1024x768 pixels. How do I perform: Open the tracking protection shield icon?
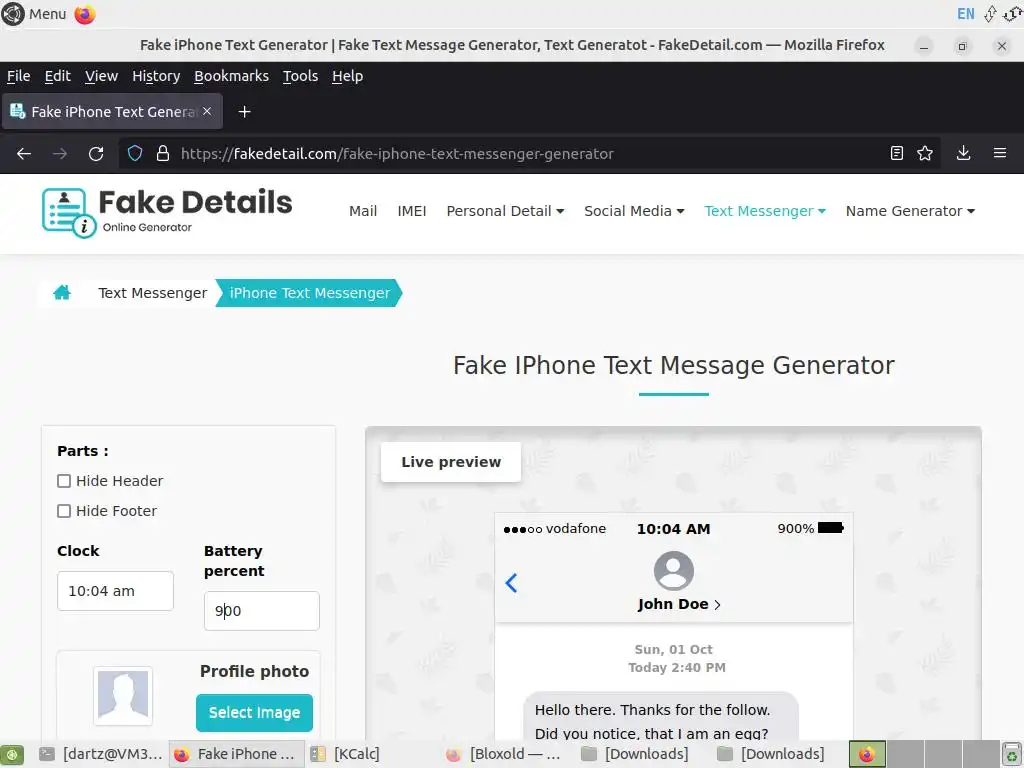click(135, 153)
